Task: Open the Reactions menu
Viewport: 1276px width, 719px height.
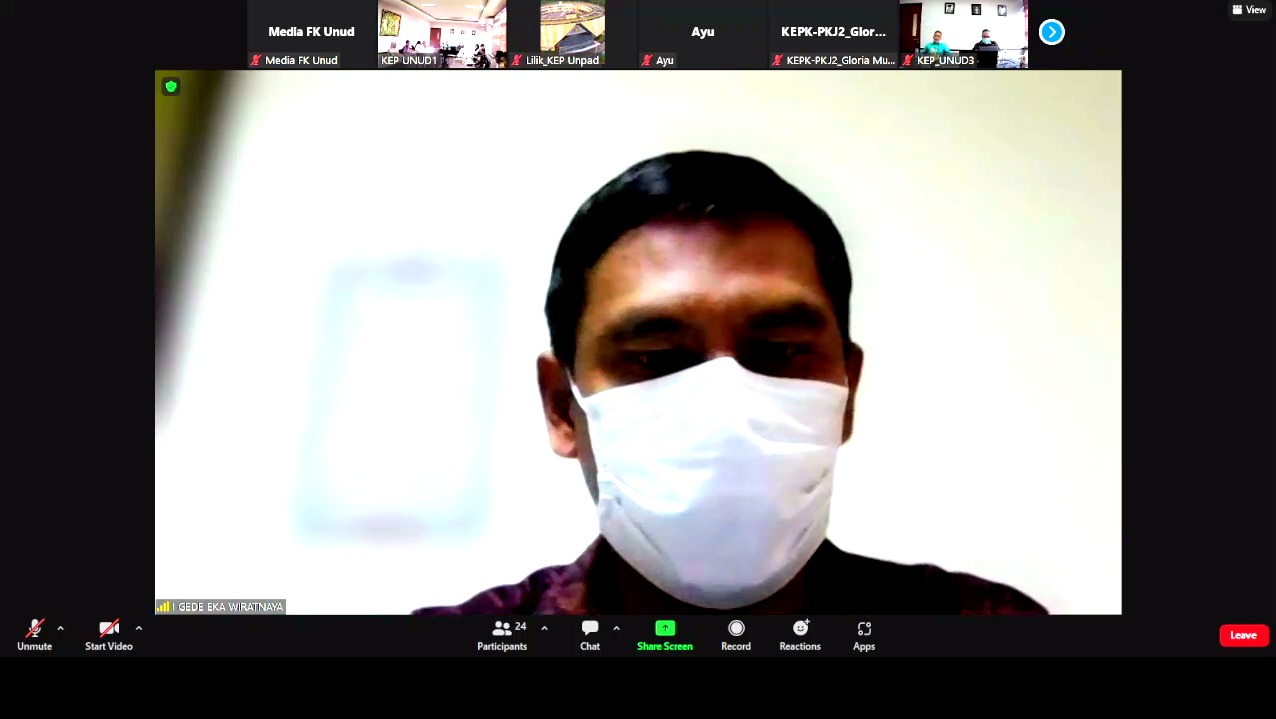Action: pos(800,635)
